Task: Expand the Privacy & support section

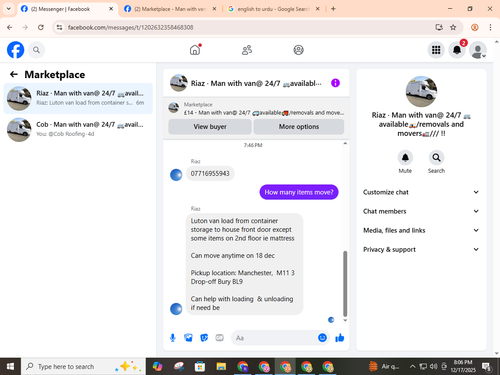Action: click(421, 249)
